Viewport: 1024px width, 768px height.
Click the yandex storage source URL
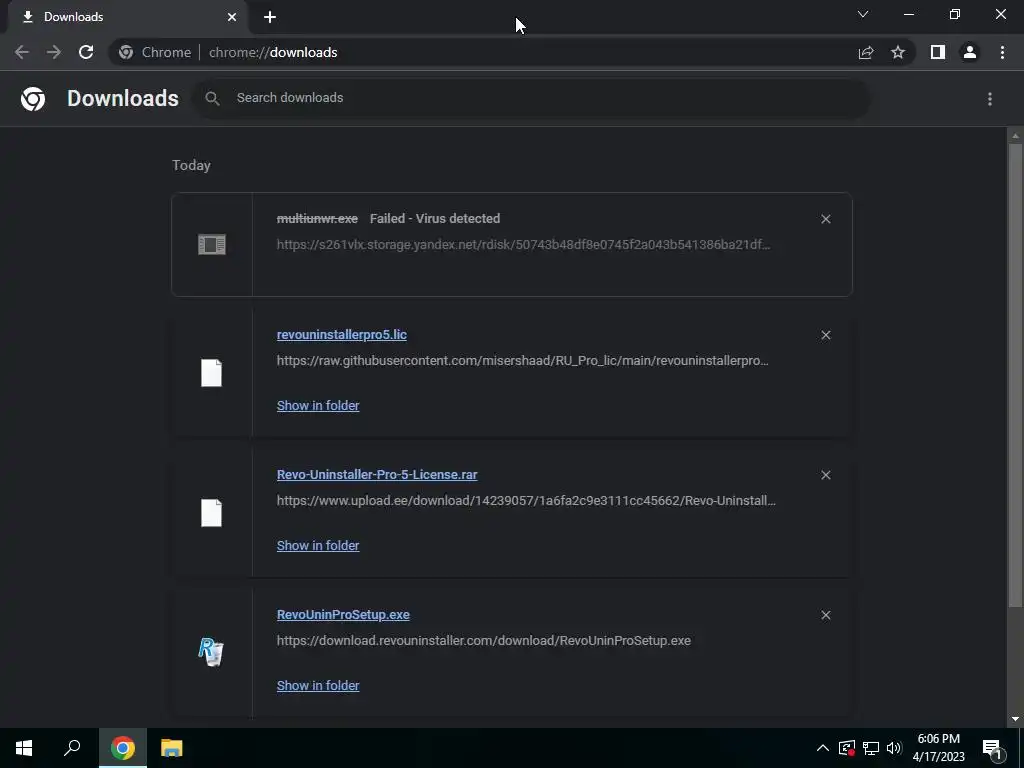(523, 244)
